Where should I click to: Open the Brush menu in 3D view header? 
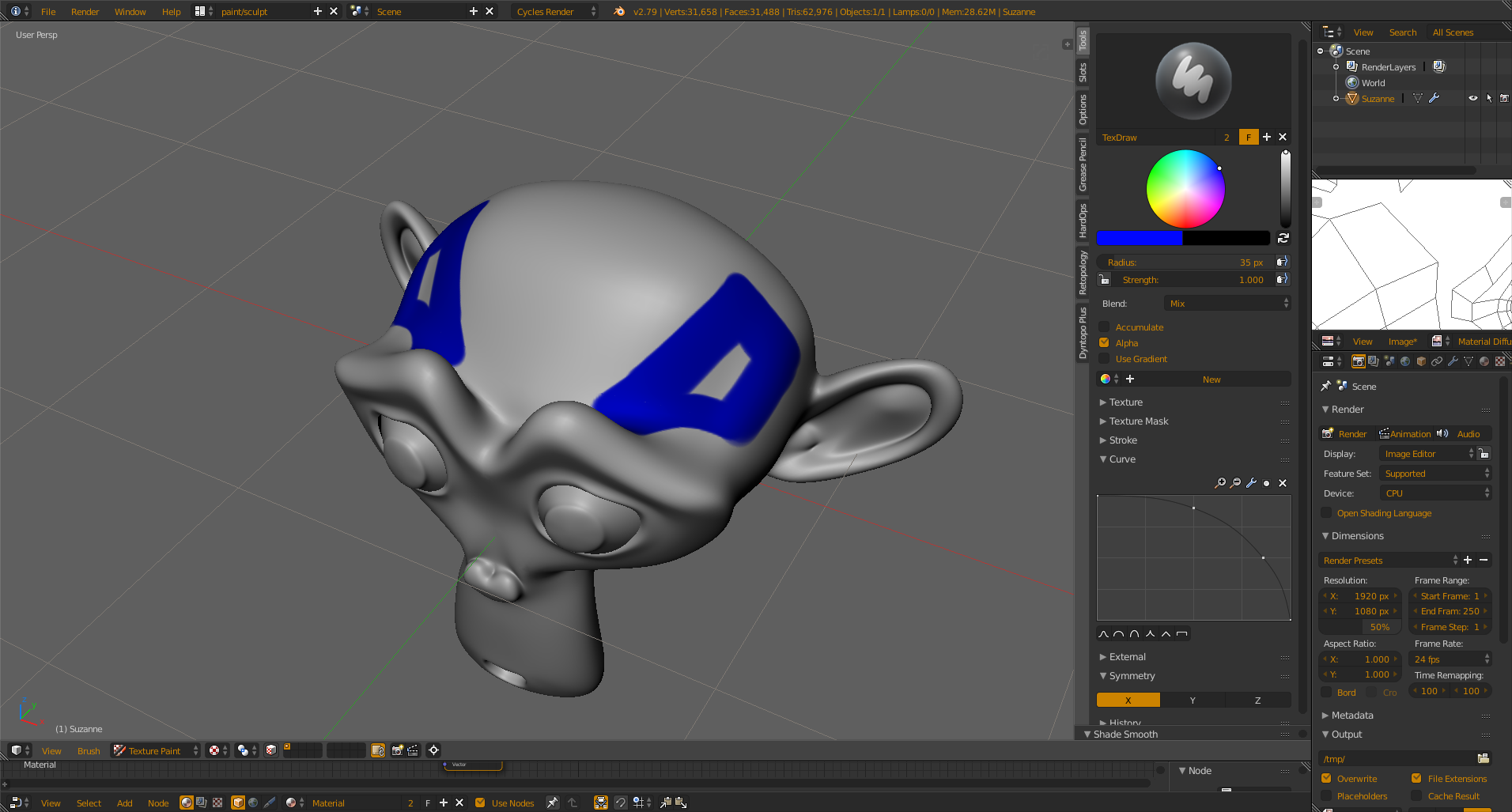[x=89, y=751]
